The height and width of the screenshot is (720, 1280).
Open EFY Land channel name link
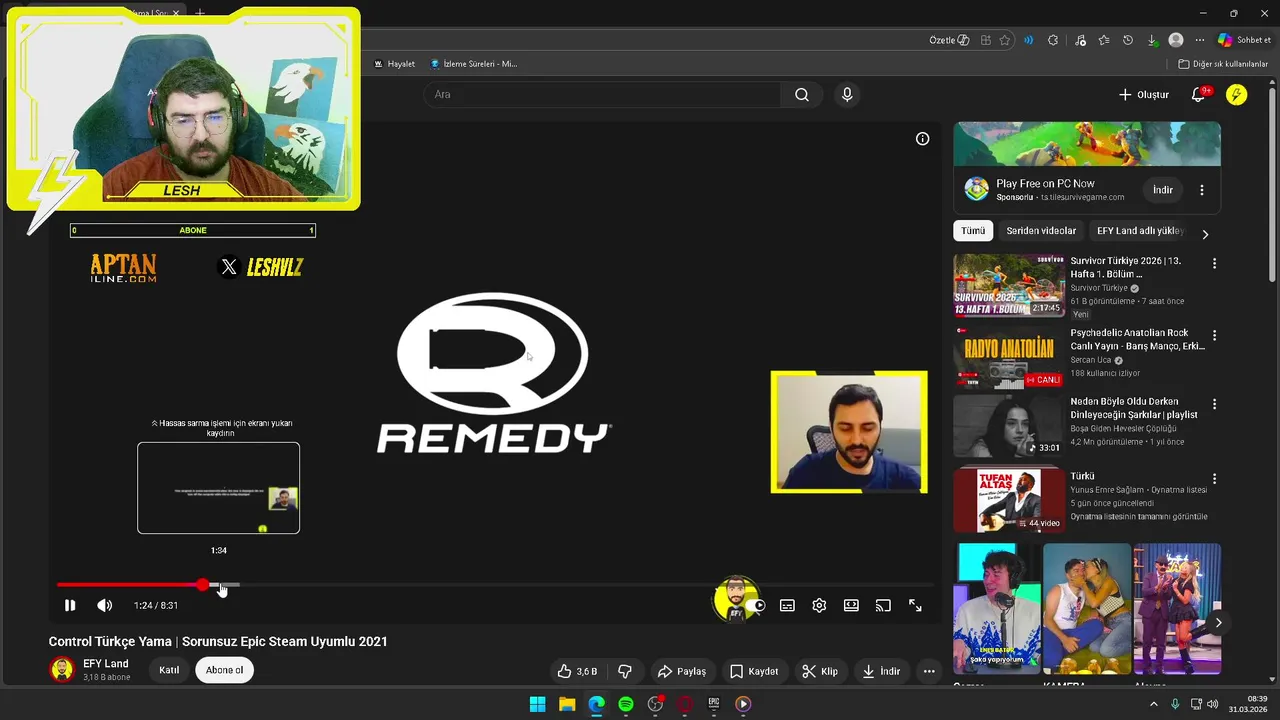coord(106,664)
